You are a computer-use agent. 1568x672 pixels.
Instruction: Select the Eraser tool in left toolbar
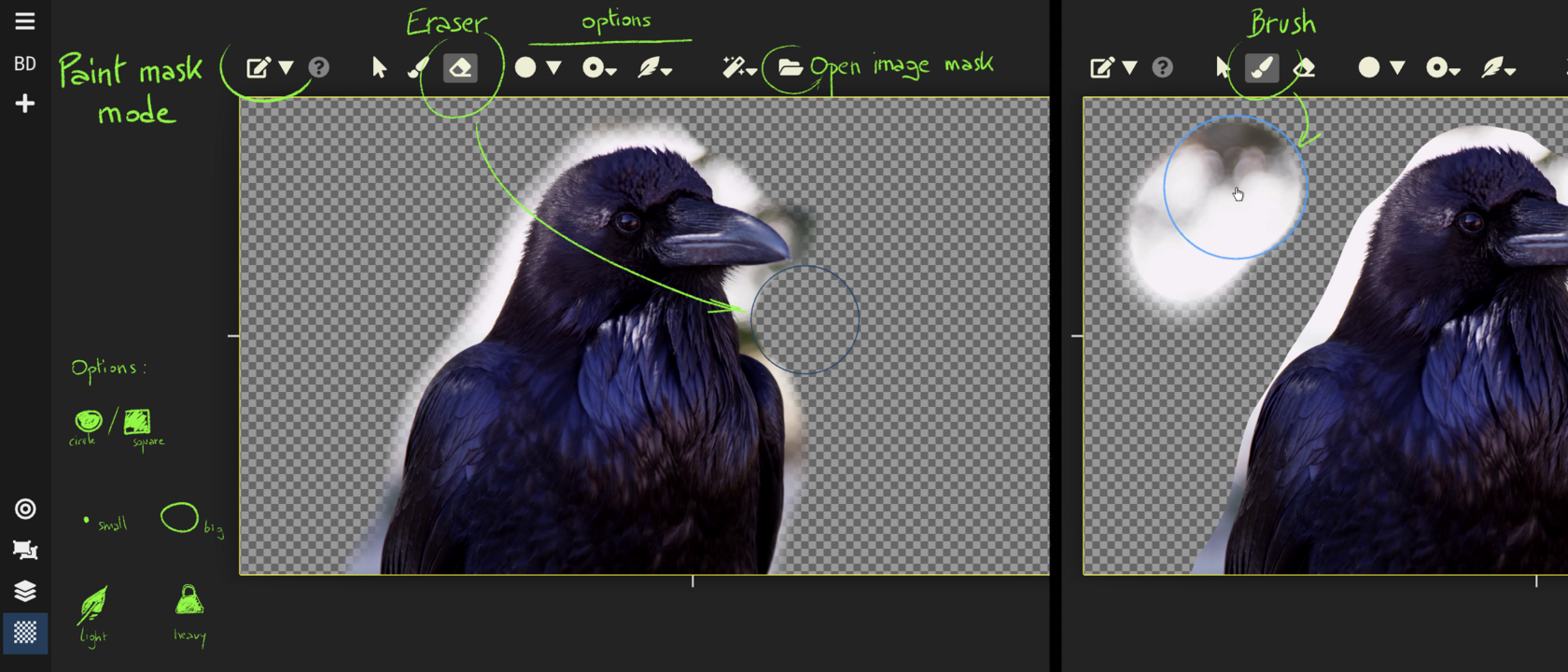point(460,68)
